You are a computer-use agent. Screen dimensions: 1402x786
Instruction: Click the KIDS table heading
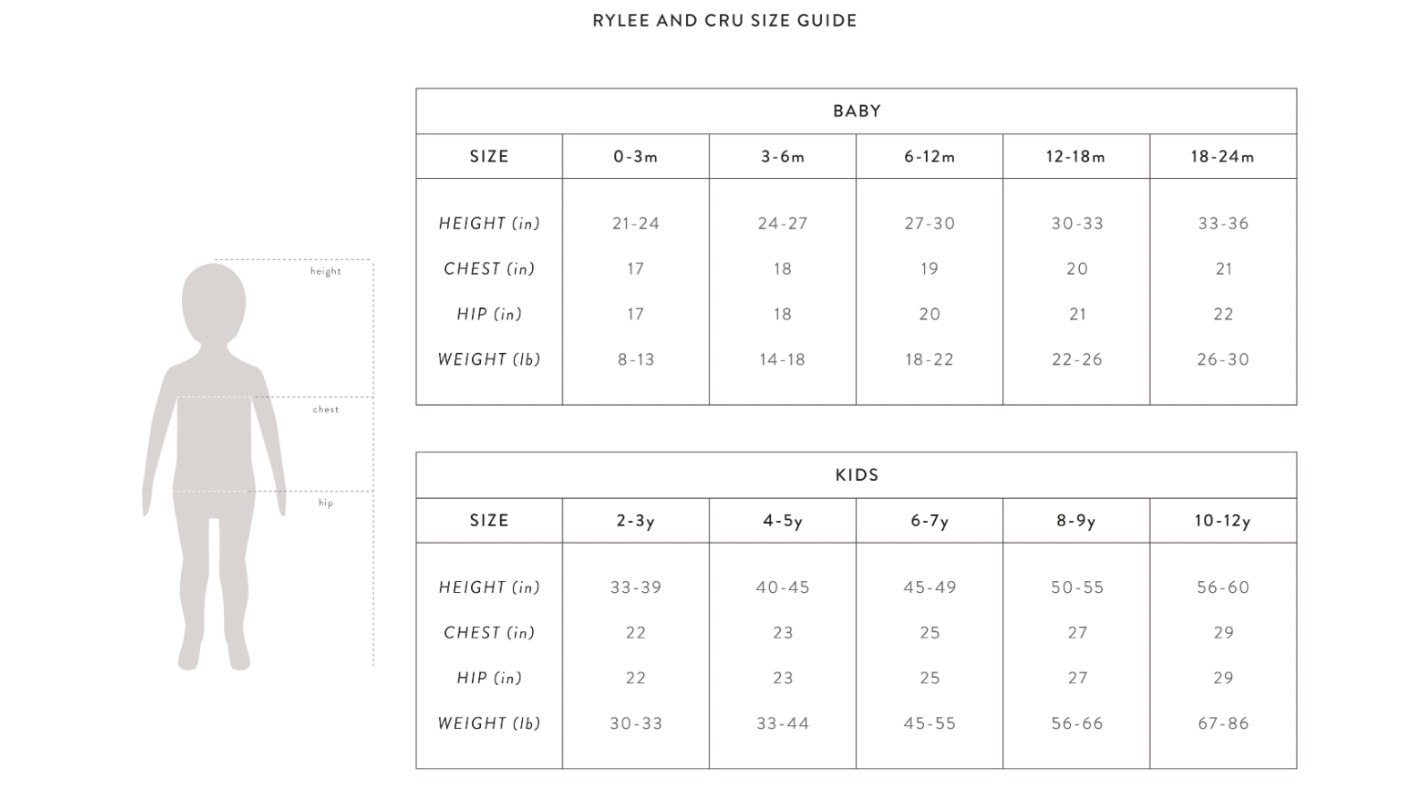[856, 475]
